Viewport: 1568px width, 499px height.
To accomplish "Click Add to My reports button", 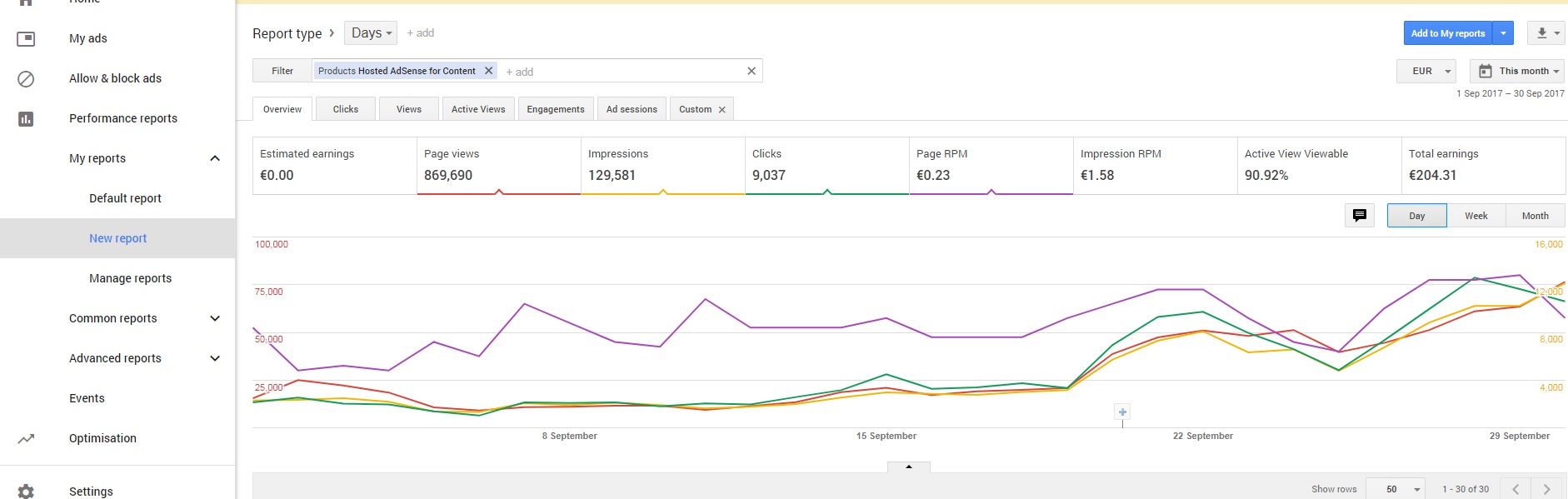I will pos(1447,33).
